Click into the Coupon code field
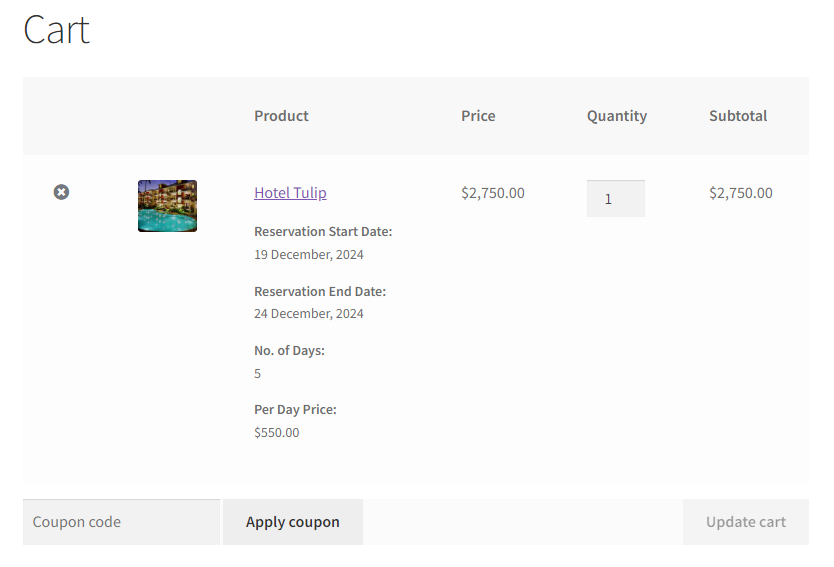This screenshot has width=834, height=567. [121, 522]
